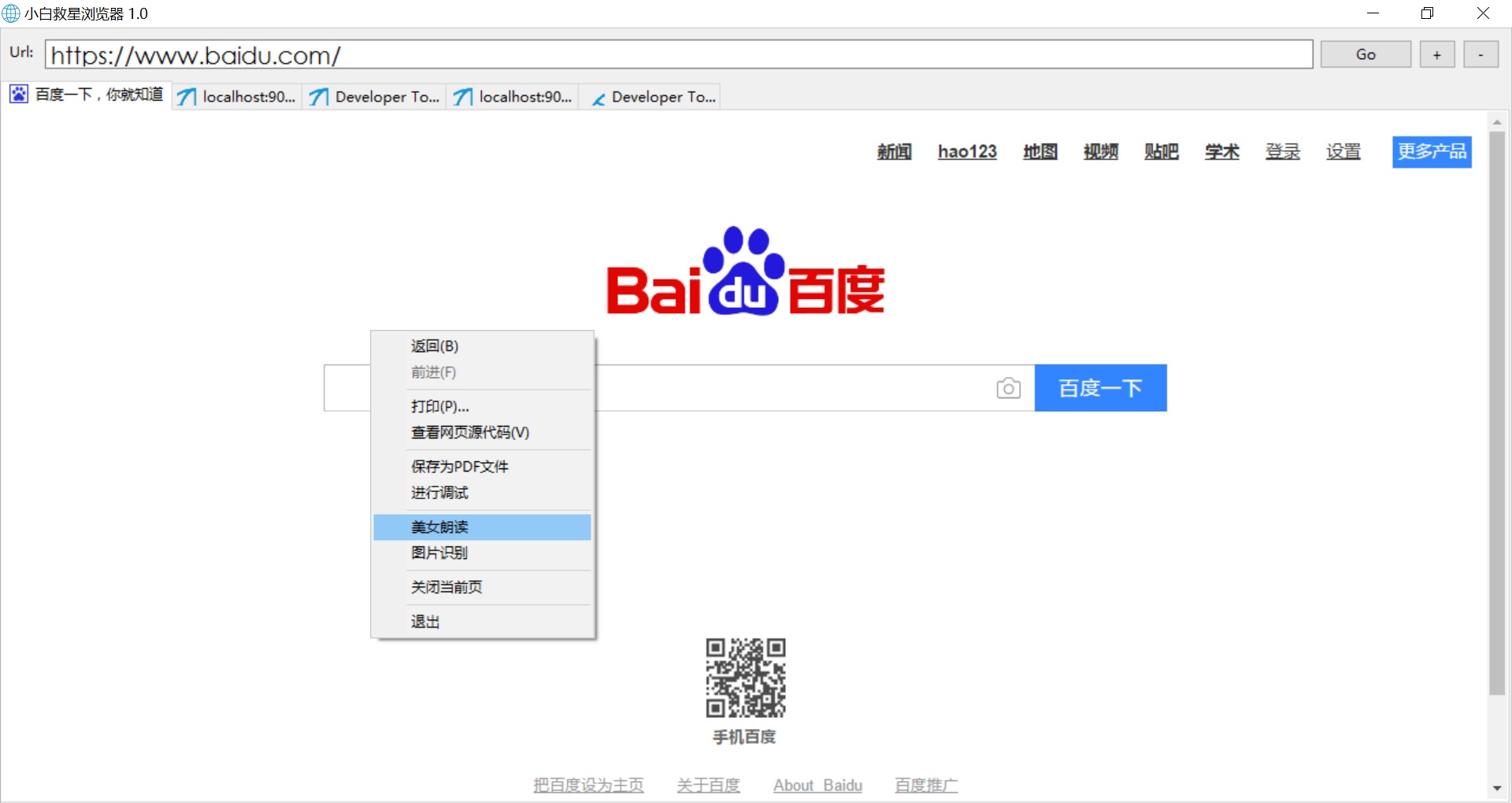This screenshot has width=1512, height=803.
Task: Click the About Baidu footer link
Action: (817, 785)
